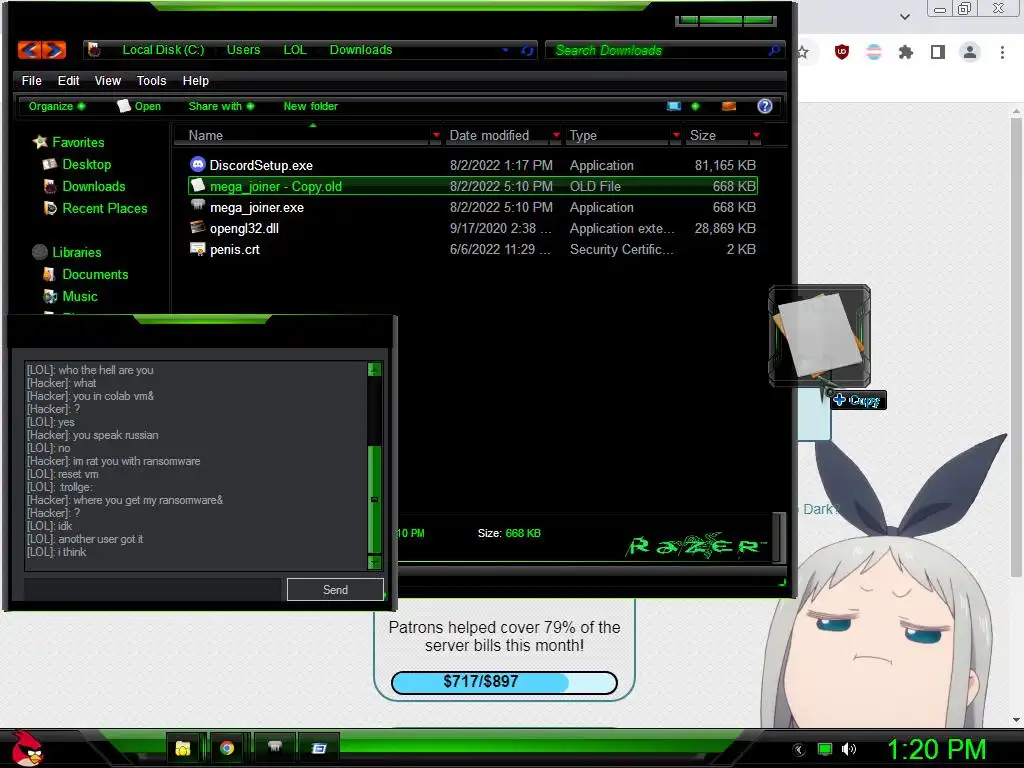Click the mega_joiner taskbar icon
Viewport: 1024px width, 768px height.
tap(275, 748)
